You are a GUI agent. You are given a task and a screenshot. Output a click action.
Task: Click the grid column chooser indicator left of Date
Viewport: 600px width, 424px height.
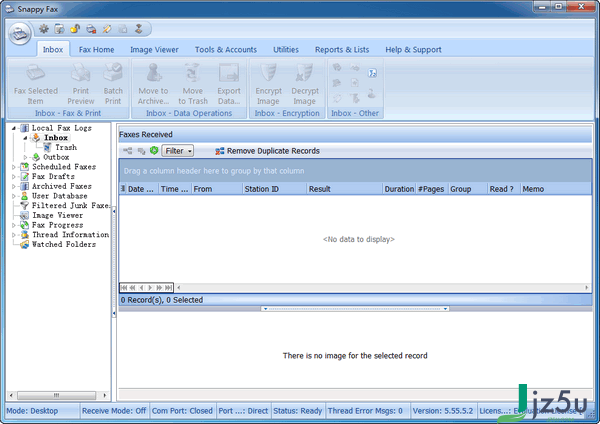tap(123, 189)
